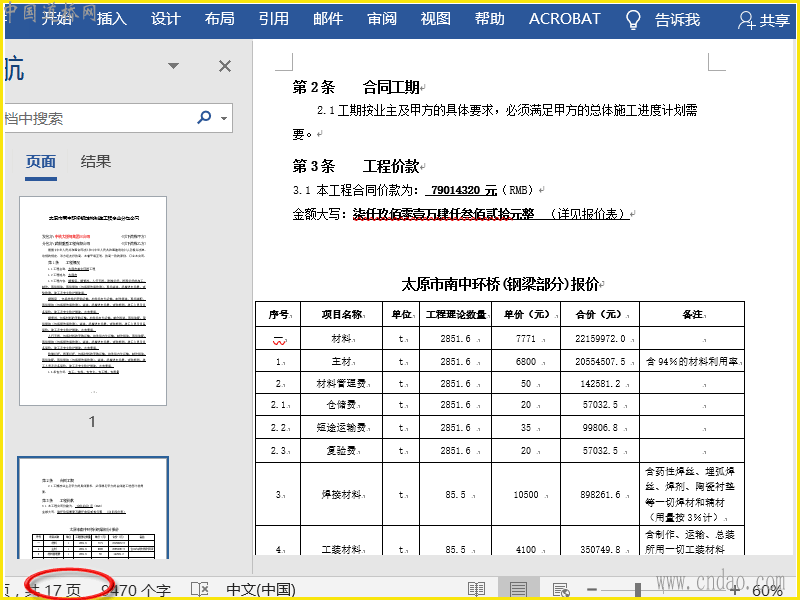Select page 1 thumbnail in navigation pane

92,300
